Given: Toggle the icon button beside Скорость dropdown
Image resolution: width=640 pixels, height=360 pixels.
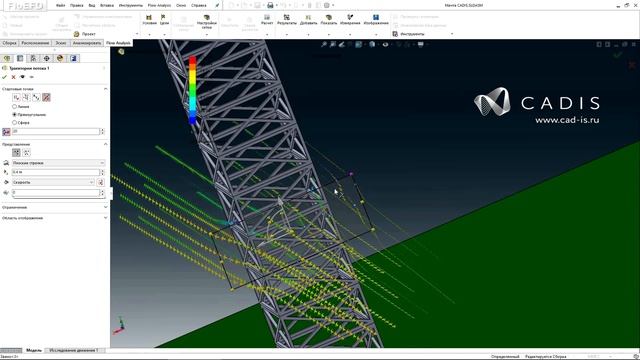Looking at the screenshot, I should tap(100, 182).
